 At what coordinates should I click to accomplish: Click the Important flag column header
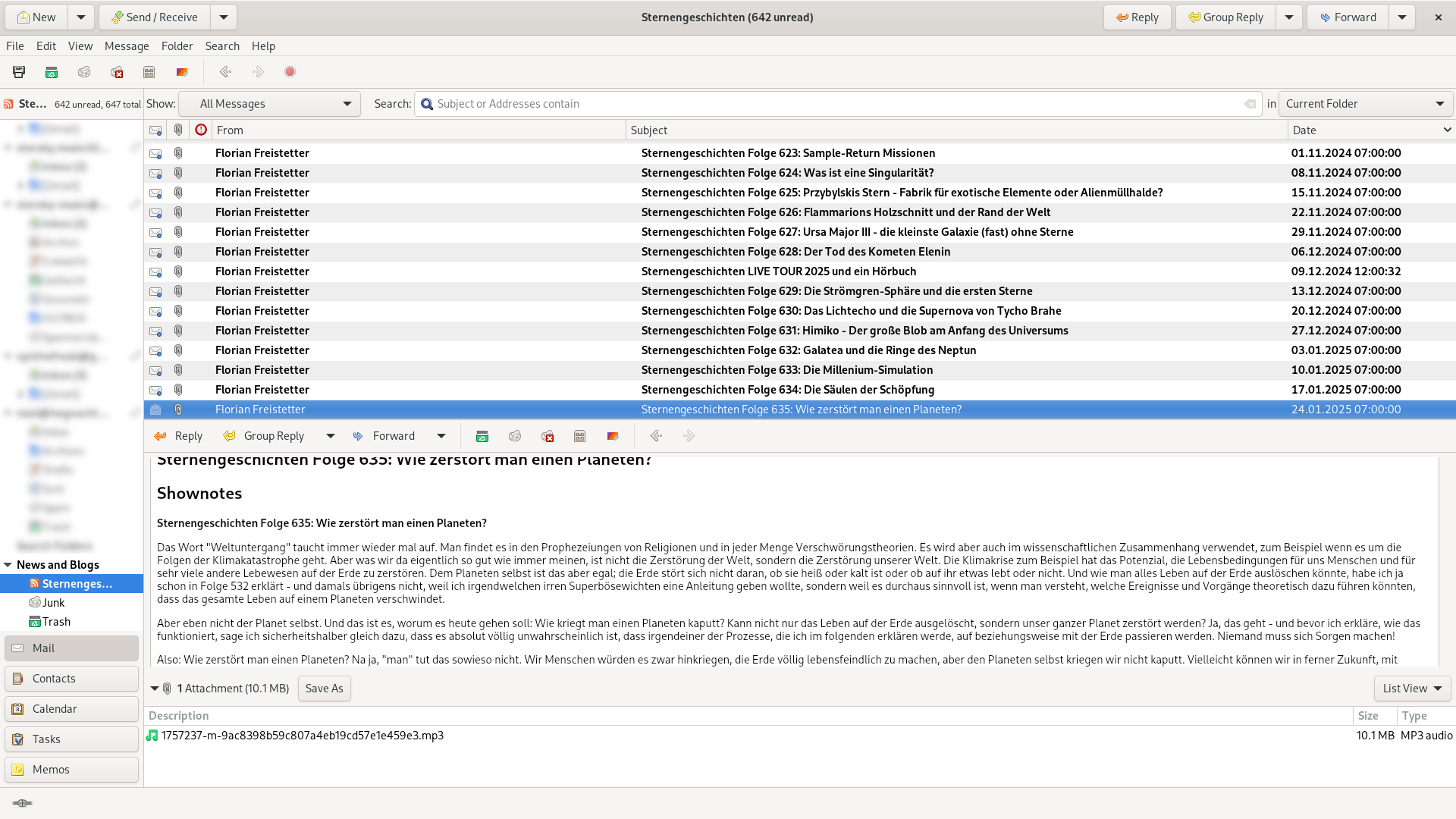[x=201, y=130]
